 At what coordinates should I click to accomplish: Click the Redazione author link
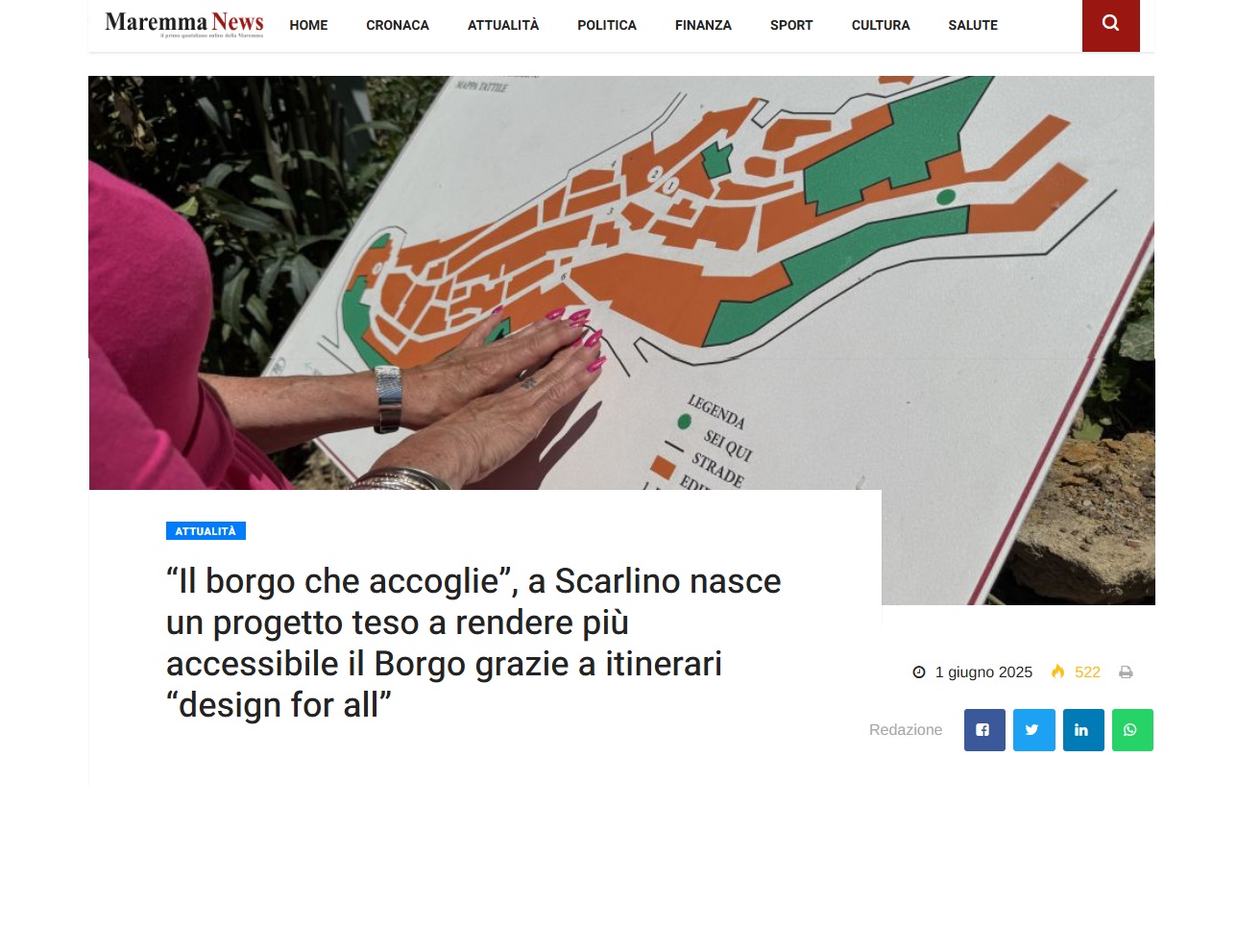tap(906, 730)
